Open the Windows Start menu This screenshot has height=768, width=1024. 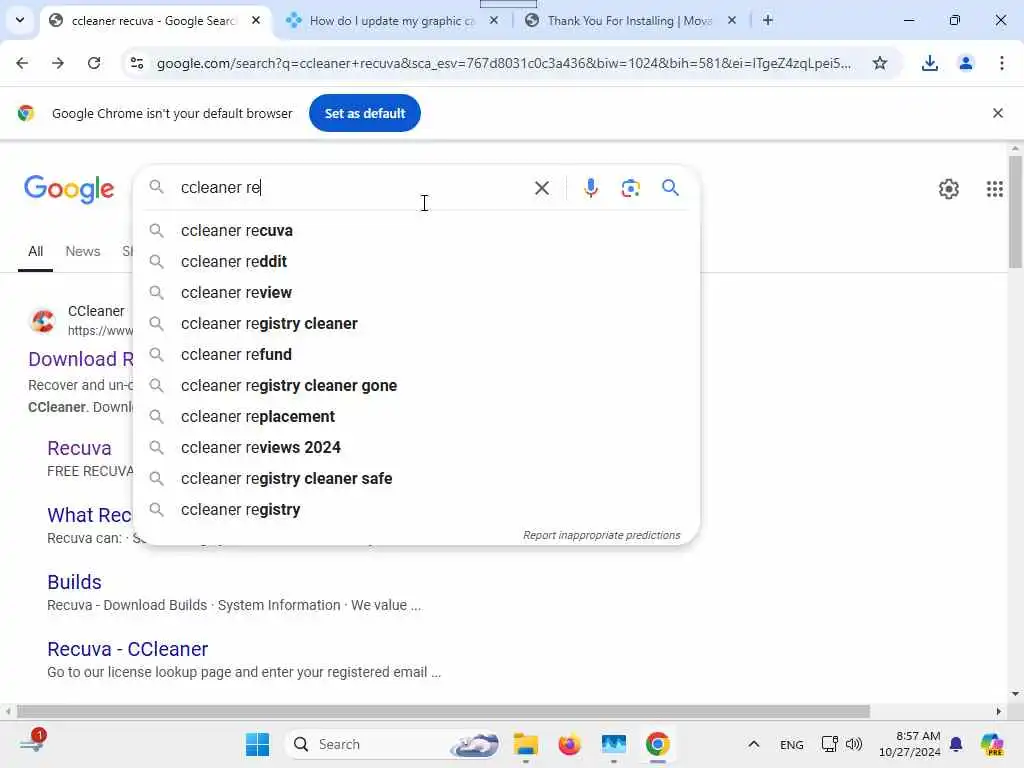point(257,744)
